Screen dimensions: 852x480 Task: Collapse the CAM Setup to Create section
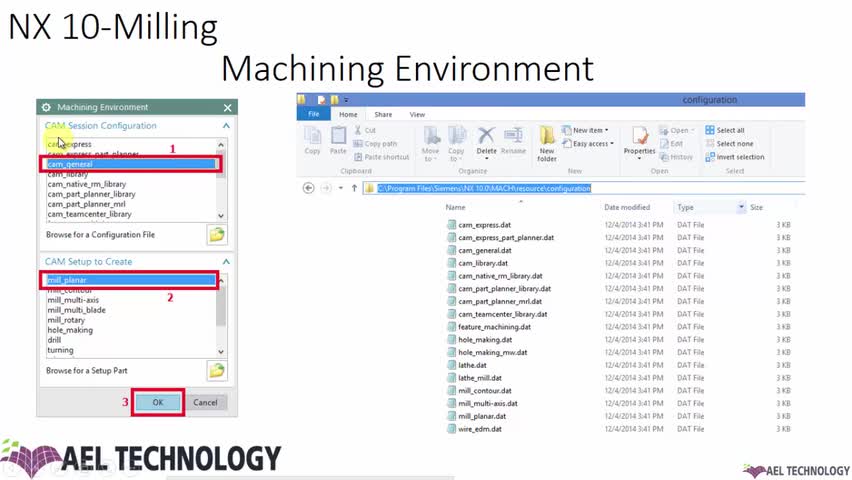pos(226,261)
